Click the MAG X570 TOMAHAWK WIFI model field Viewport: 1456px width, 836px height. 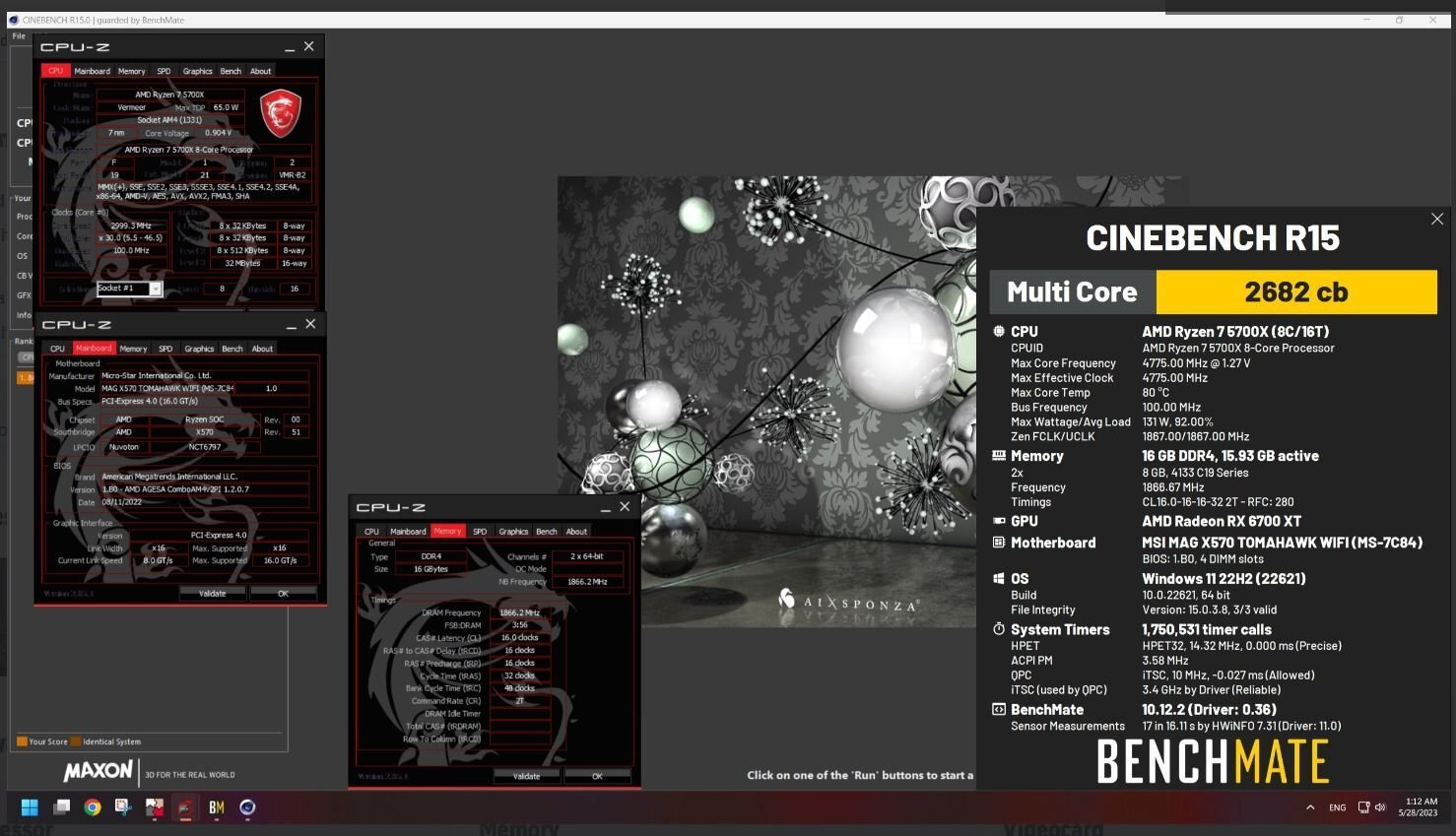pos(167,388)
